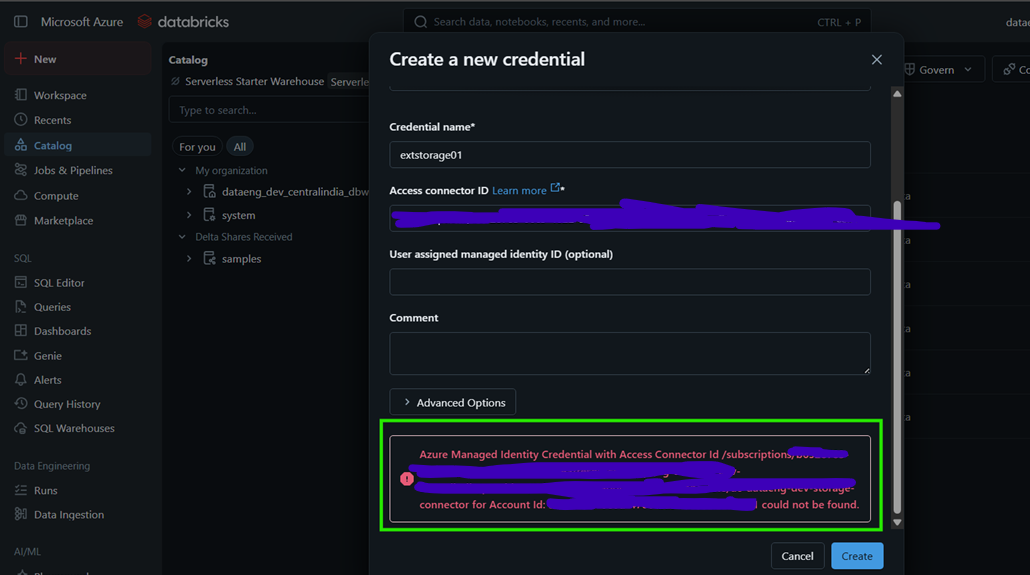Expand Advanced Options
This screenshot has height=575, width=1030.
(453, 402)
